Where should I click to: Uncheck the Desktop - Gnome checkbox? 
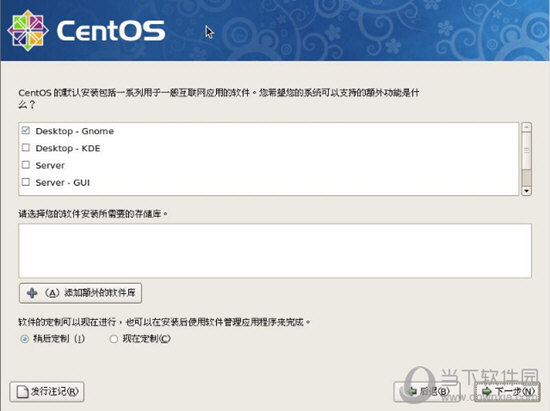point(26,130)
